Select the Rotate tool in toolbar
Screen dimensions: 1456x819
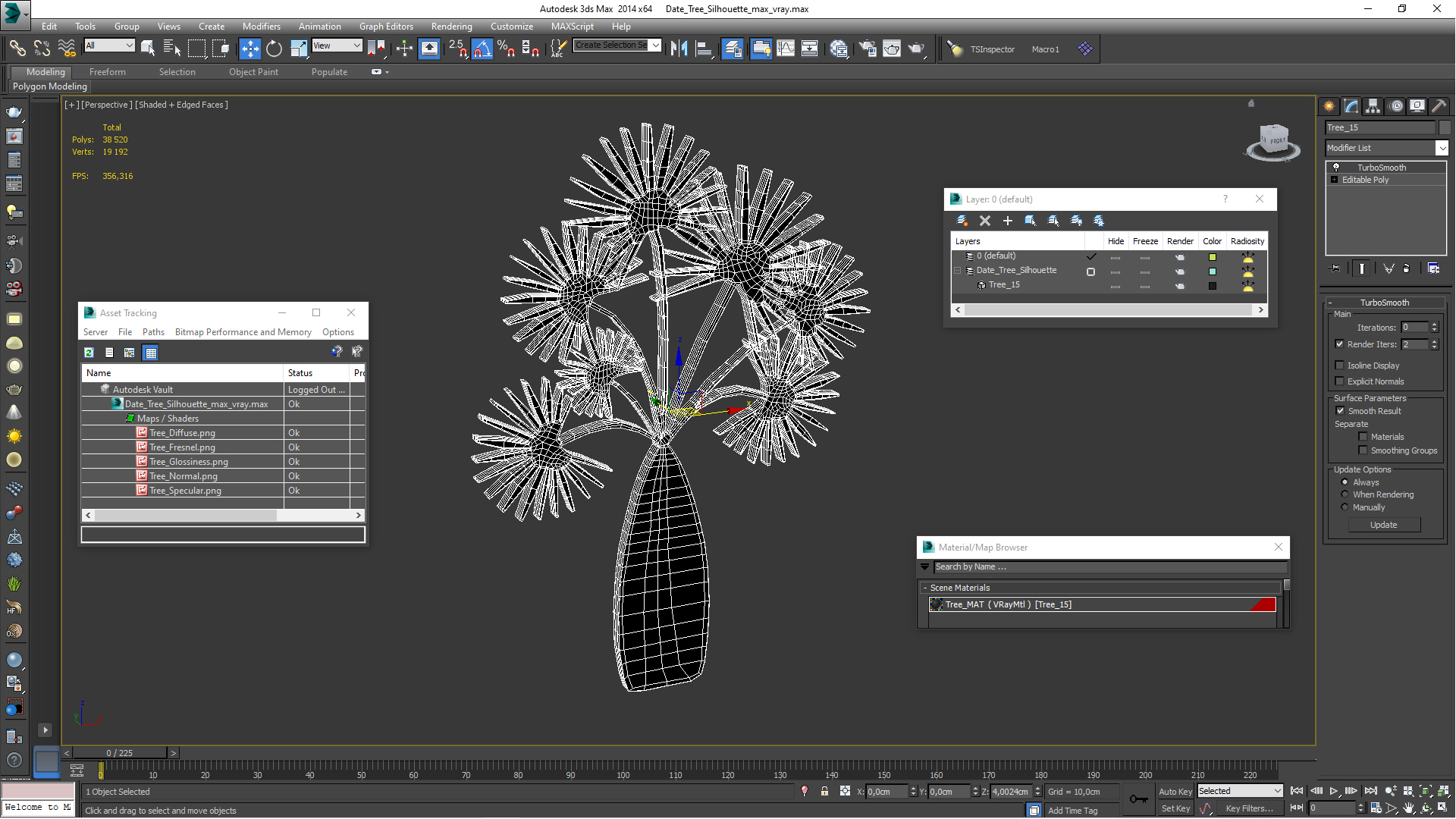pyautogui.click(x=274, y=47)
